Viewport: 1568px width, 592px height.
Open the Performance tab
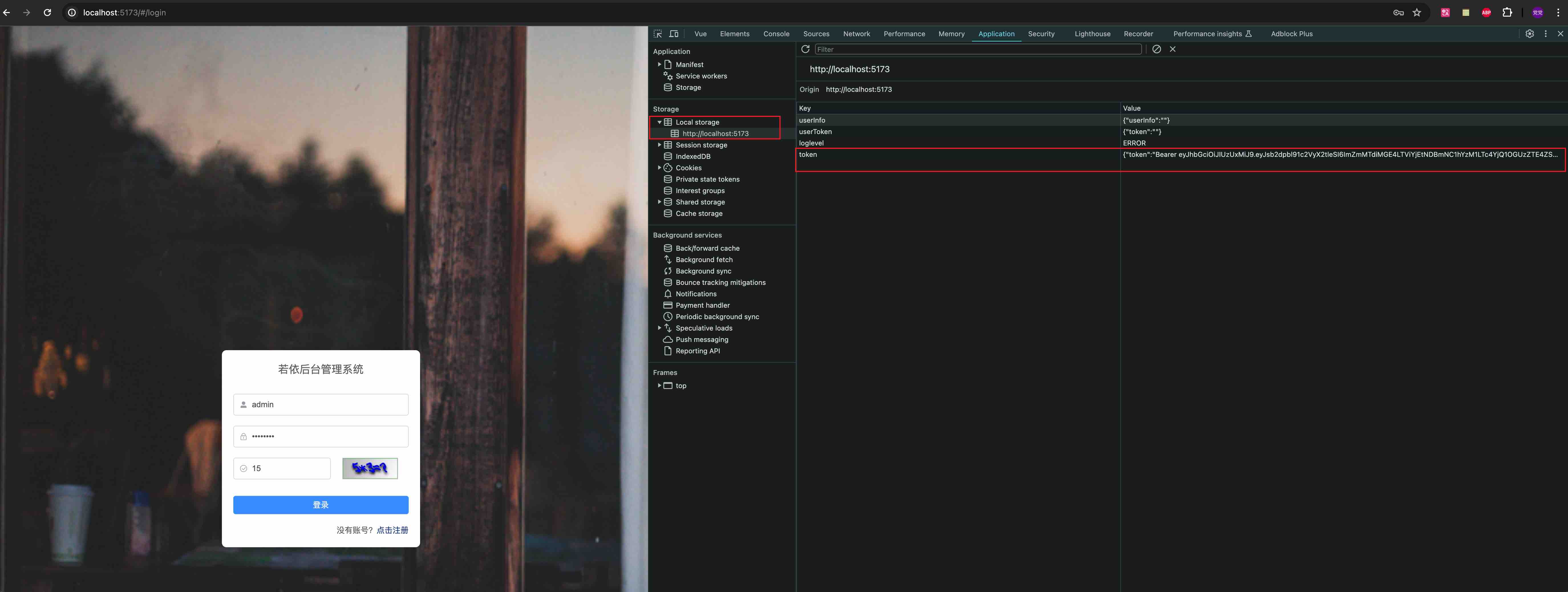905,34
